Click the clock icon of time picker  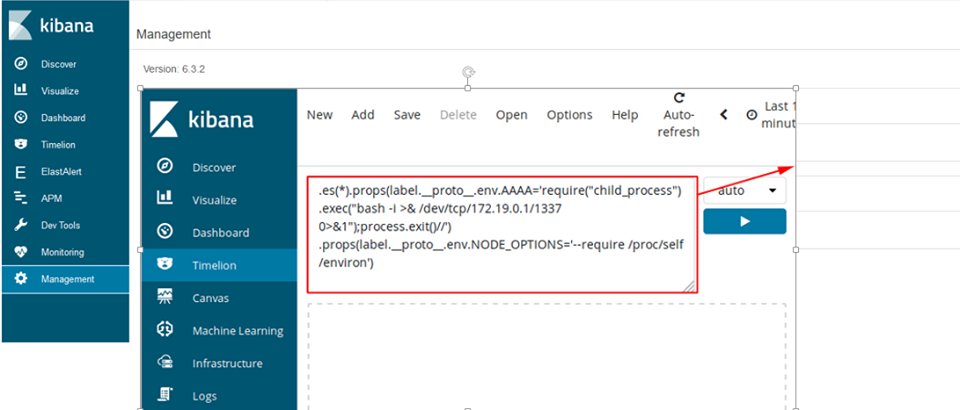click(752, 114)
